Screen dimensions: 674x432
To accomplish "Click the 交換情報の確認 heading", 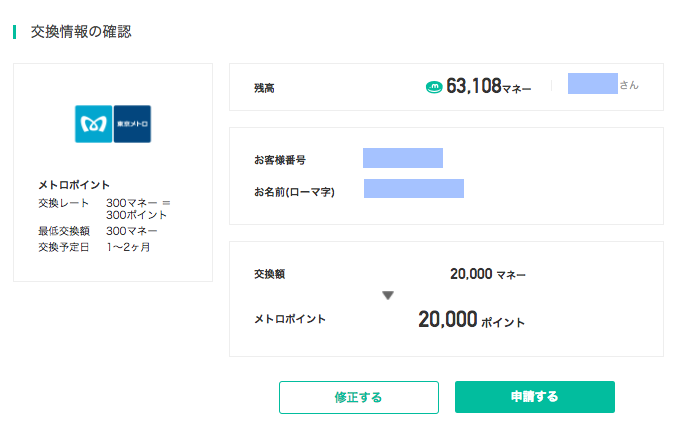I will [81, 32].
